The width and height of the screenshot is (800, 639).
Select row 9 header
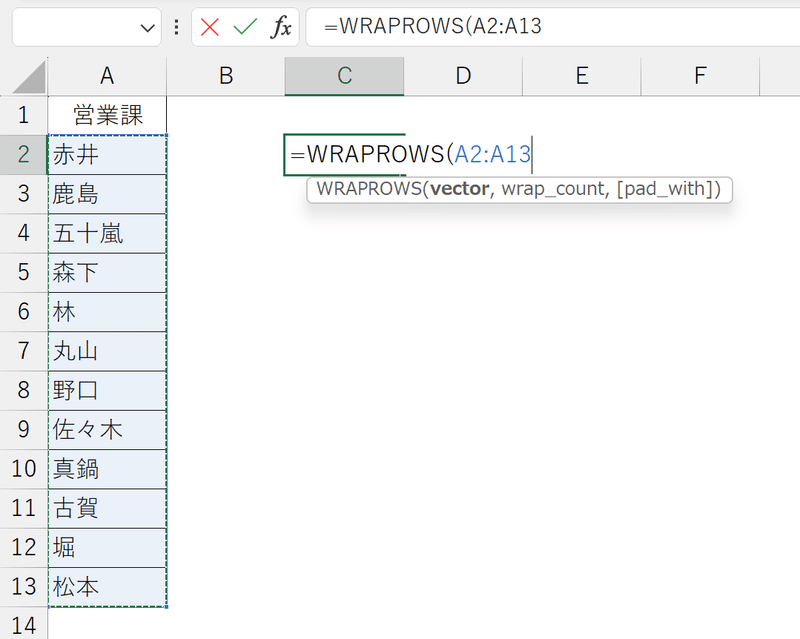click(23, 430)
